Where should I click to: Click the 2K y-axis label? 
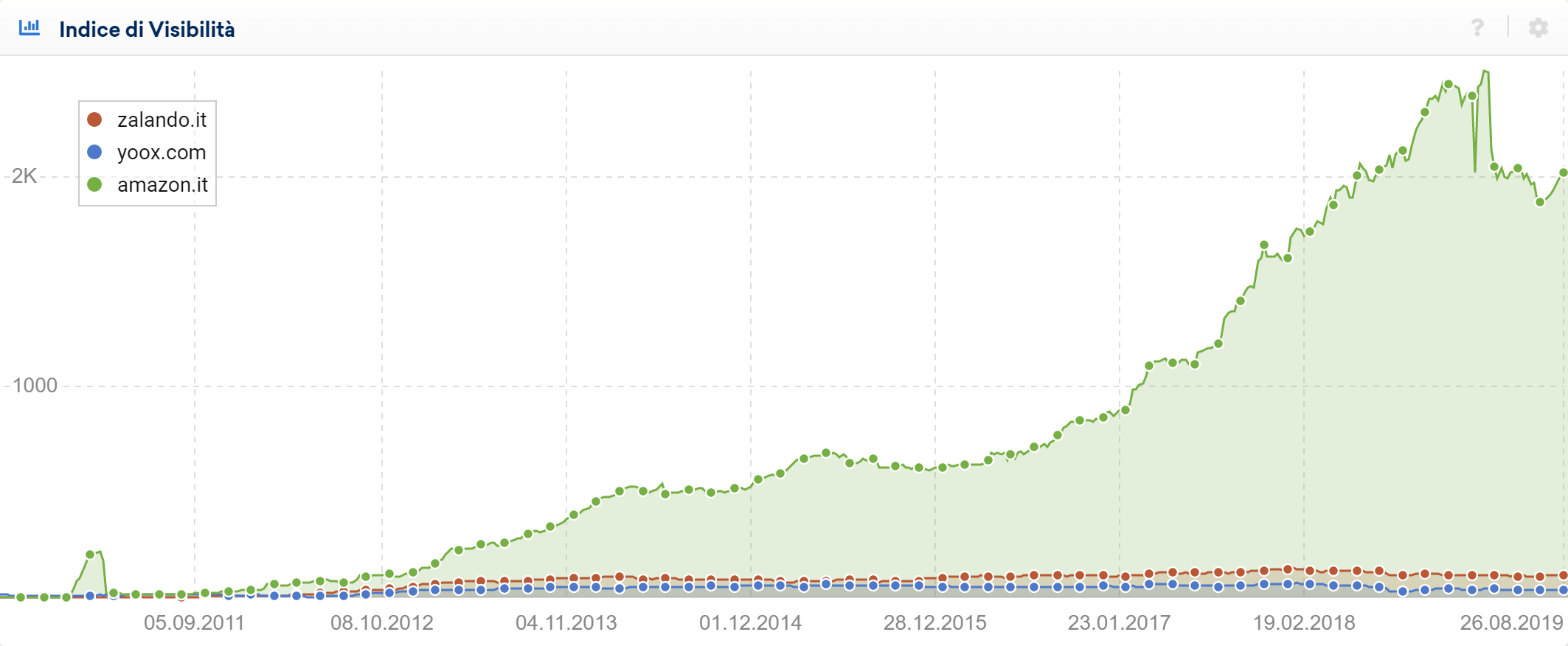point(24,176)
